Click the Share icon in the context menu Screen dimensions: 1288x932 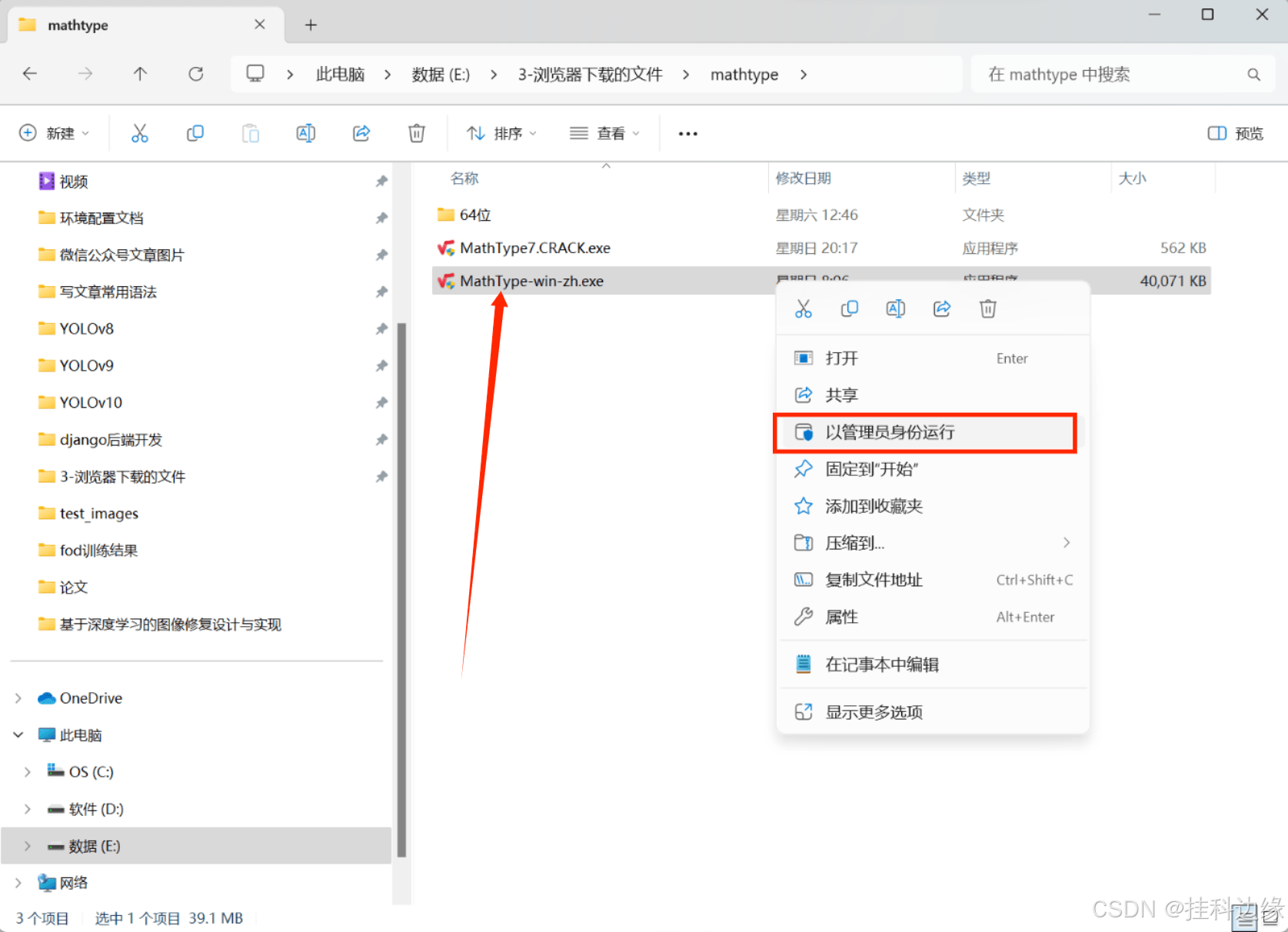pyautogui.click(x=942, y=308)
